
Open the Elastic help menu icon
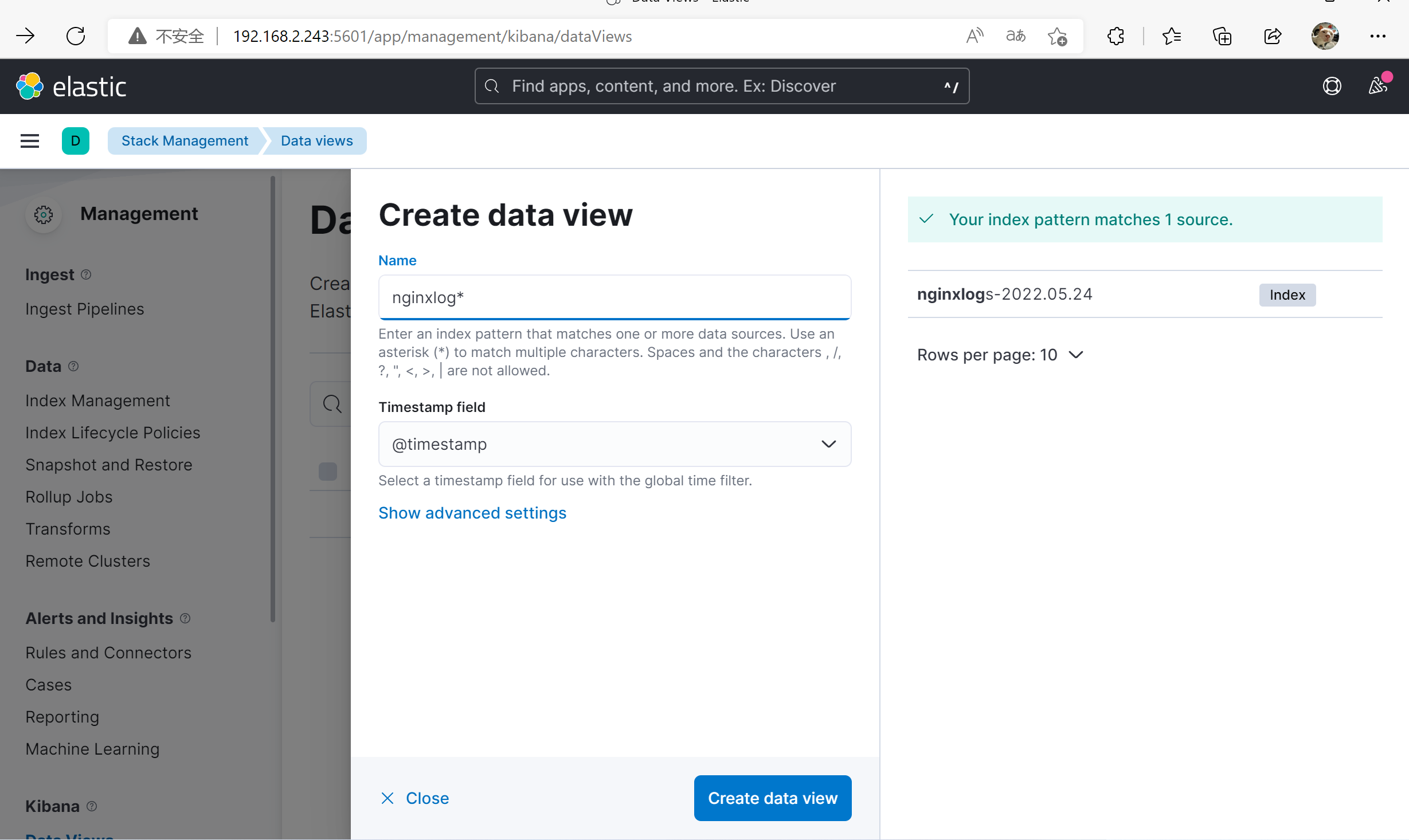[1332, 86]
